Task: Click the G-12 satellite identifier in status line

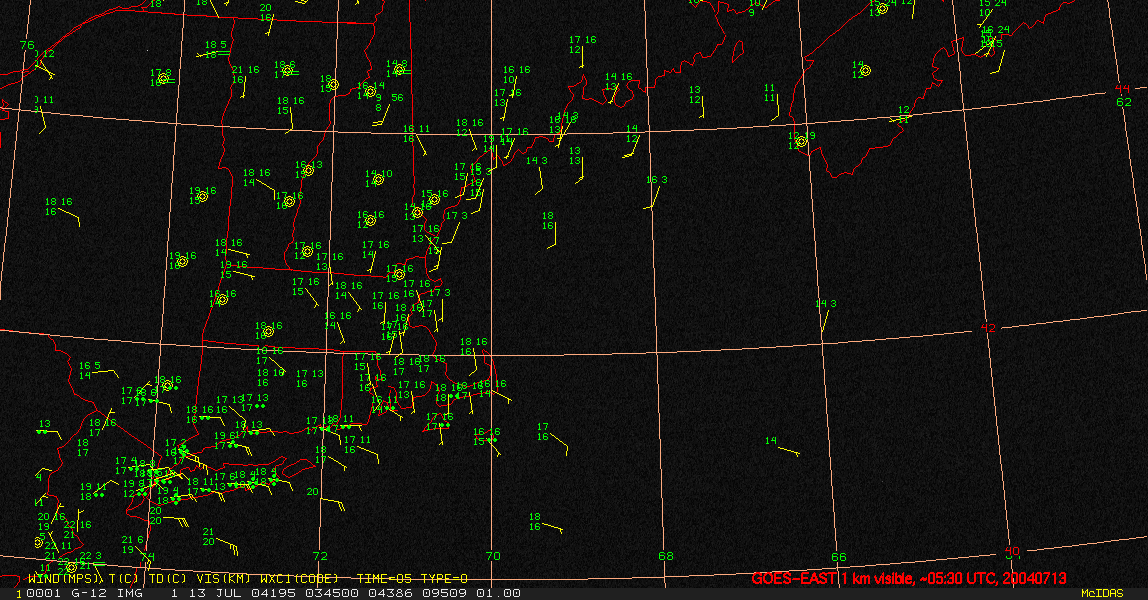Action: click(89, 593)
